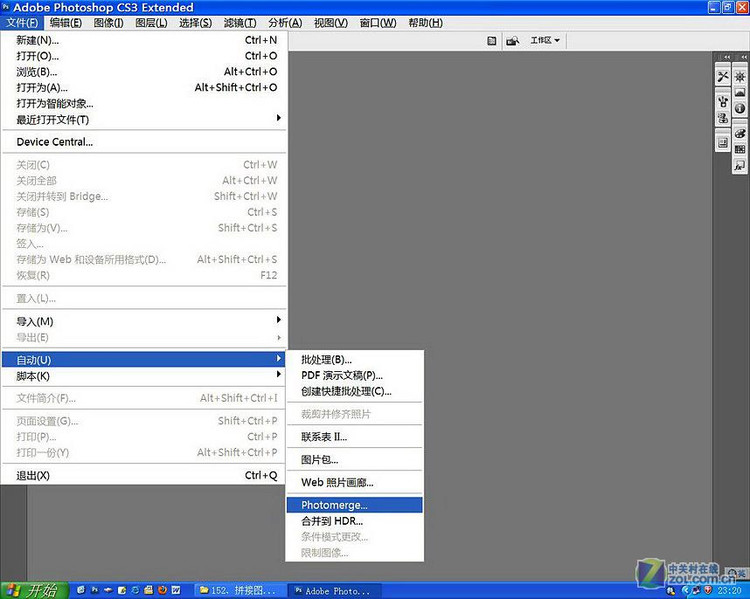Open the 滤镜(T) menu

(x=240, y=22)
